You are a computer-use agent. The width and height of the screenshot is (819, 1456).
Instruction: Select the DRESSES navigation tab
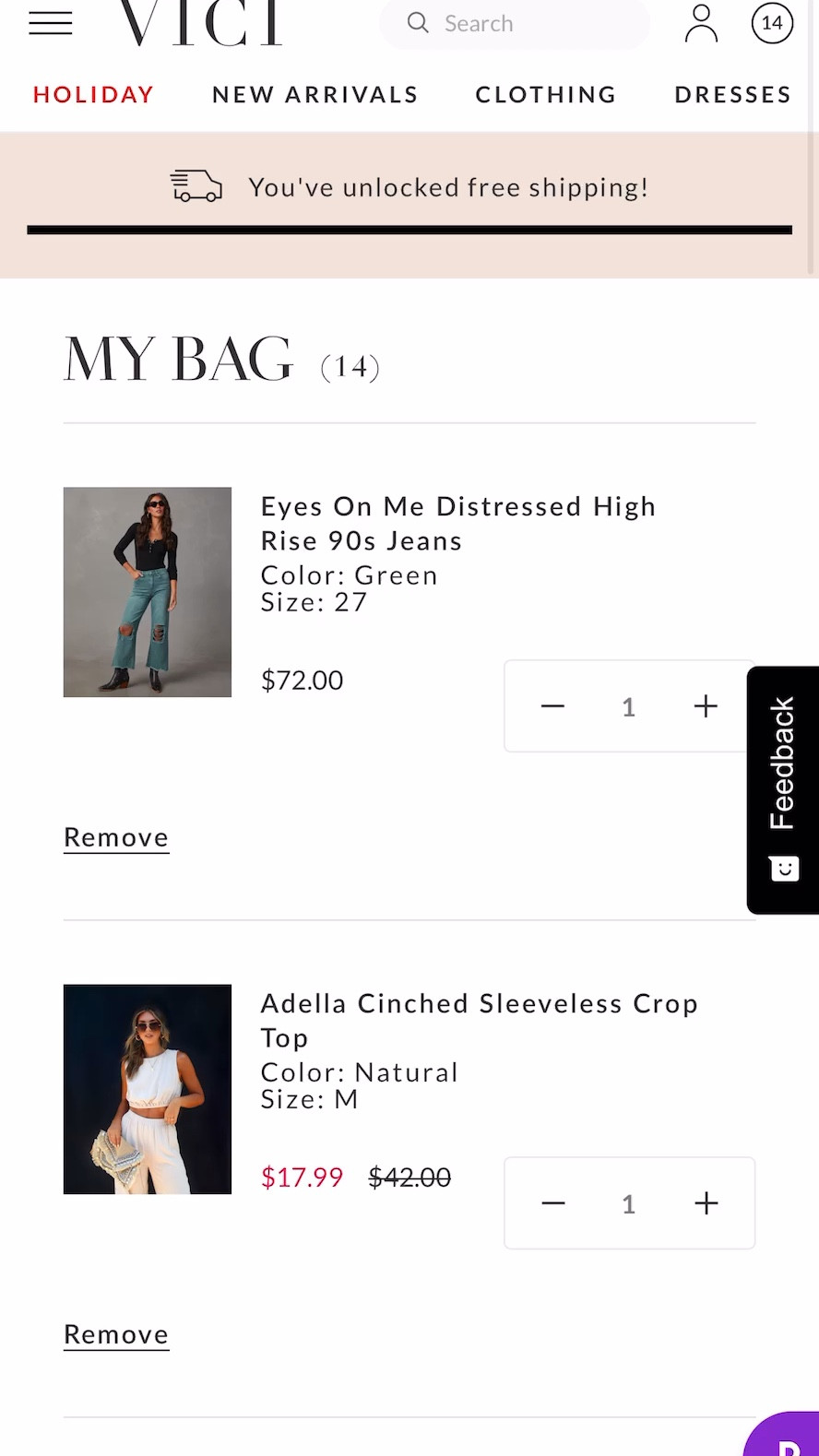pyautogui.click(x=732, y=94)
